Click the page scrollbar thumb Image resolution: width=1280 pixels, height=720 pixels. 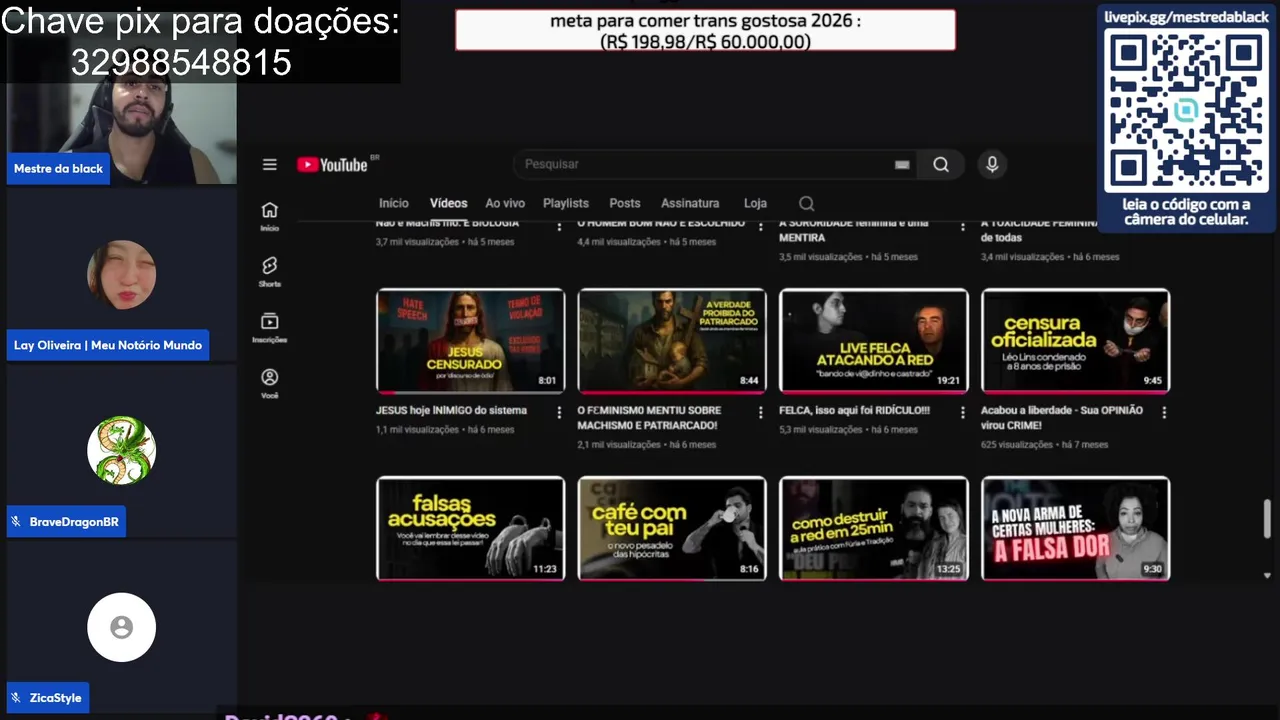[x=1267, y=519]
